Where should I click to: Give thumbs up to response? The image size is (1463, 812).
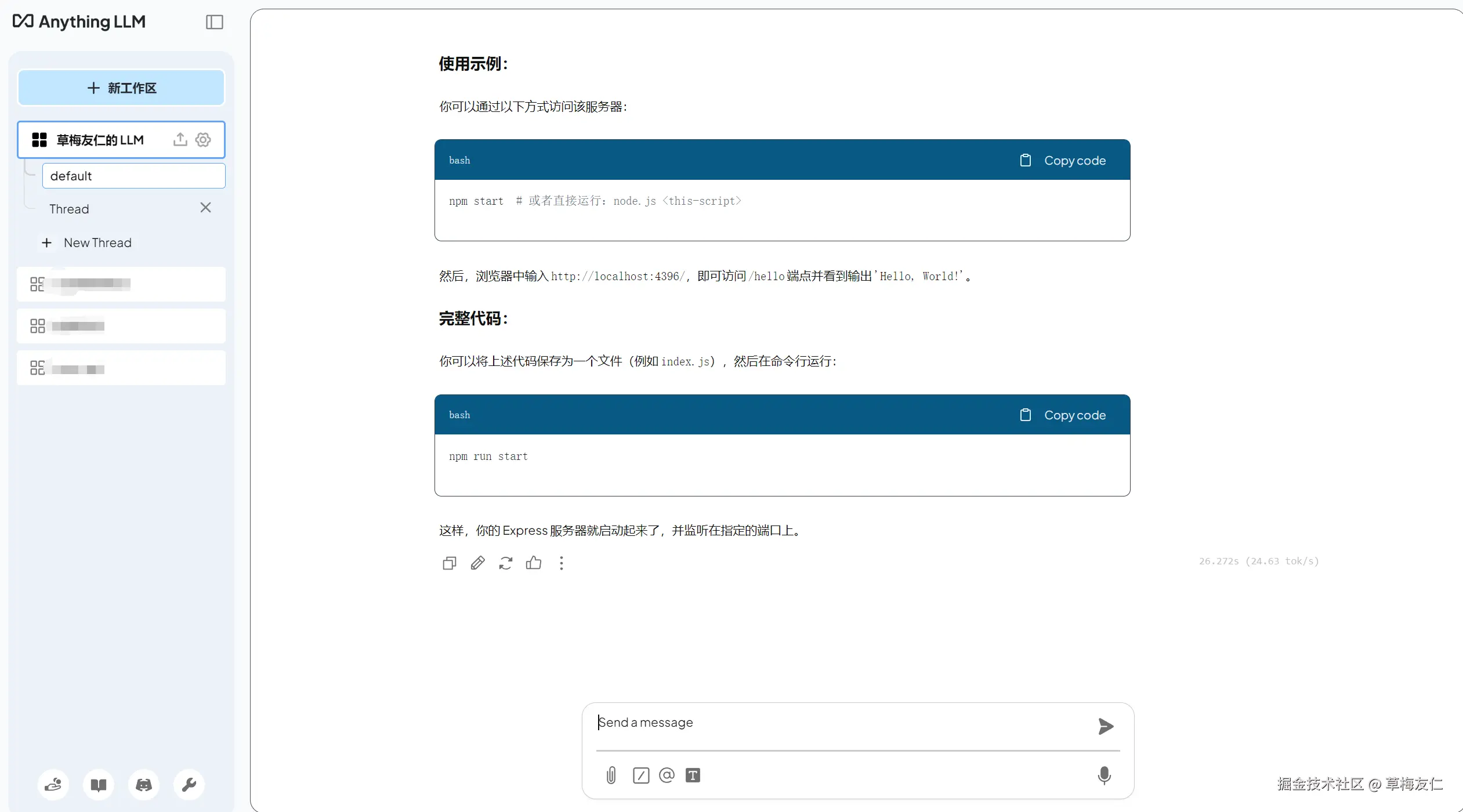[534, 563]
